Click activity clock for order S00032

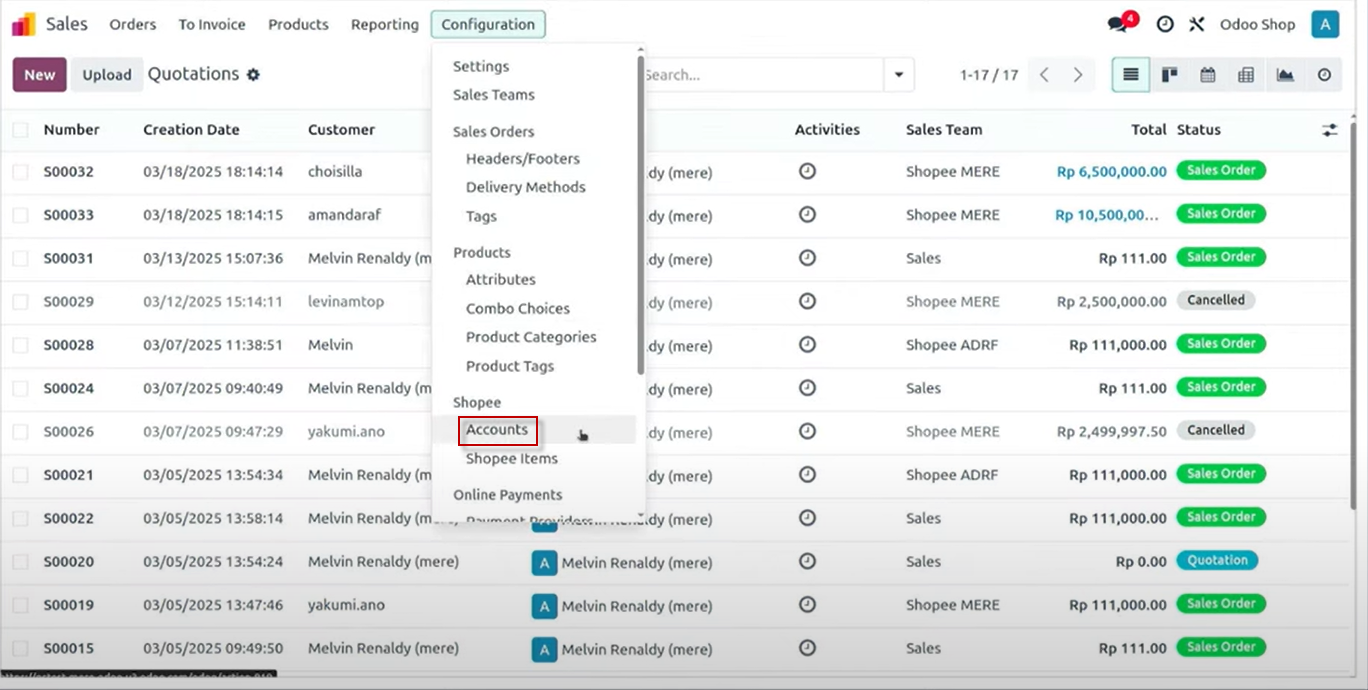click(x=807, y=171)
